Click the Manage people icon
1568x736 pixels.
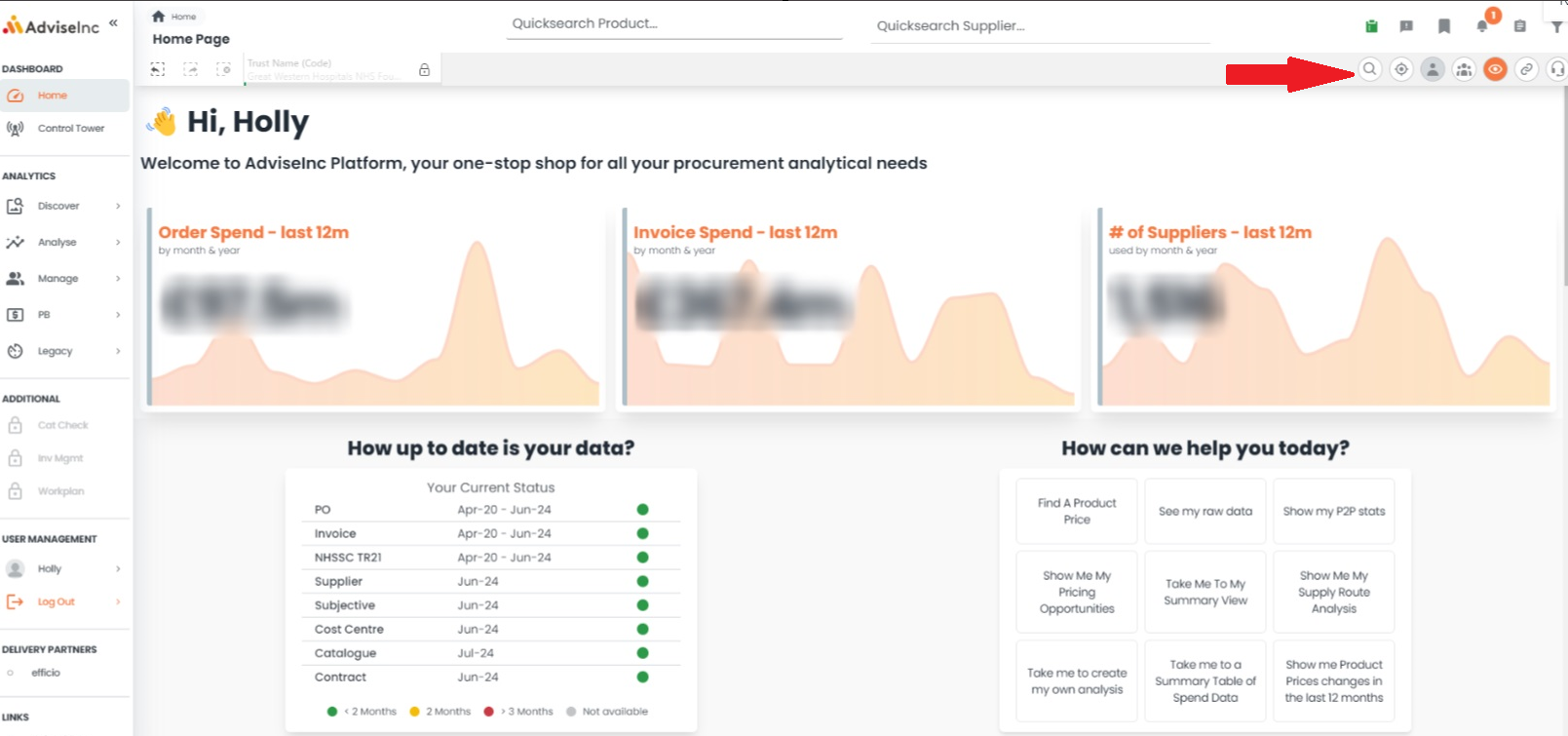coord(15,279)
